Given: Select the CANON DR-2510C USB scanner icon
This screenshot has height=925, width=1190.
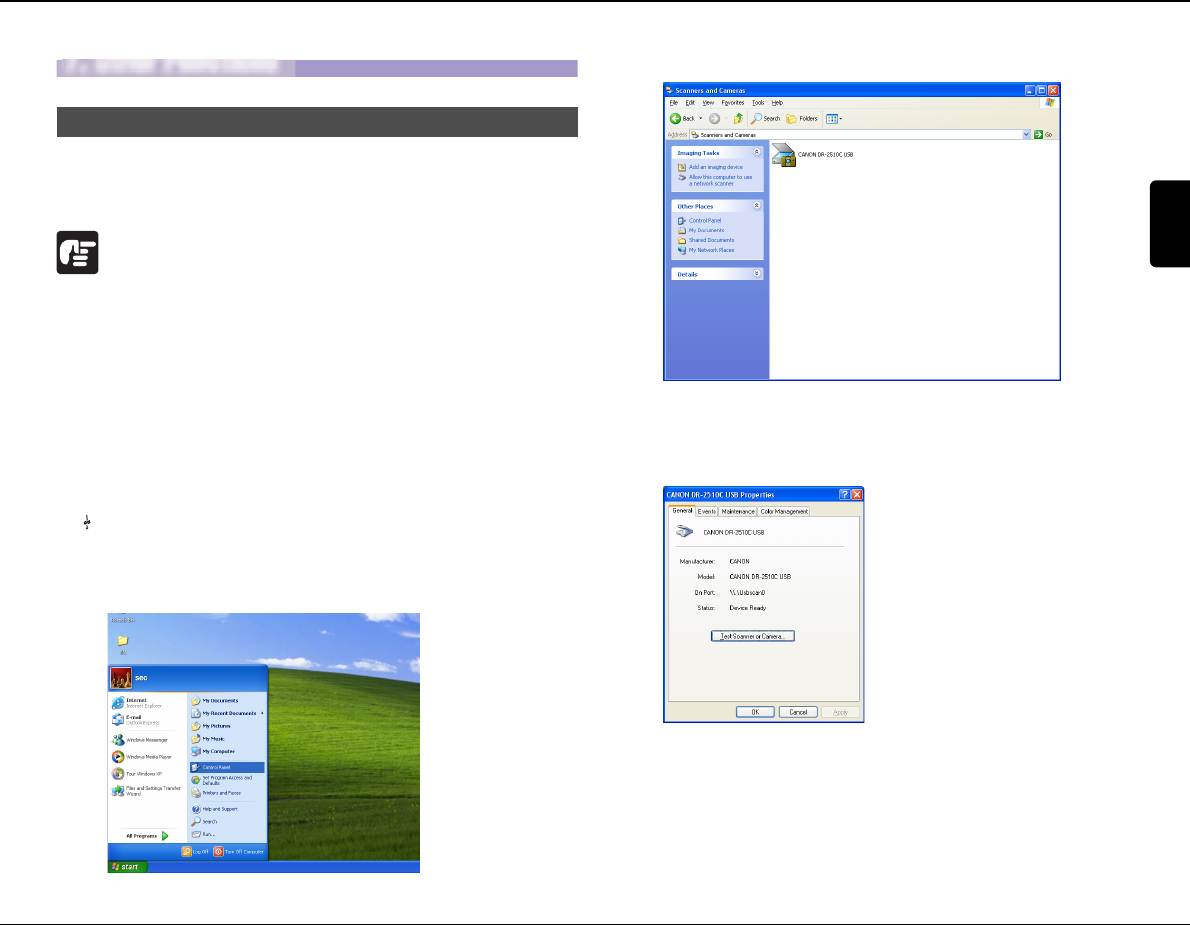Looking at the screenshot, I should click(784, 155).
